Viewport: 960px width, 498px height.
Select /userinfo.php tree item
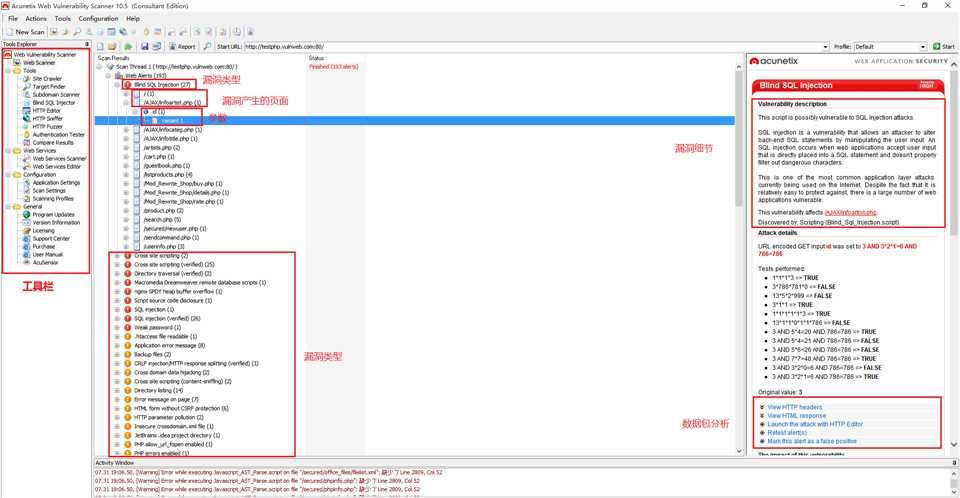(x=163, y=246)
